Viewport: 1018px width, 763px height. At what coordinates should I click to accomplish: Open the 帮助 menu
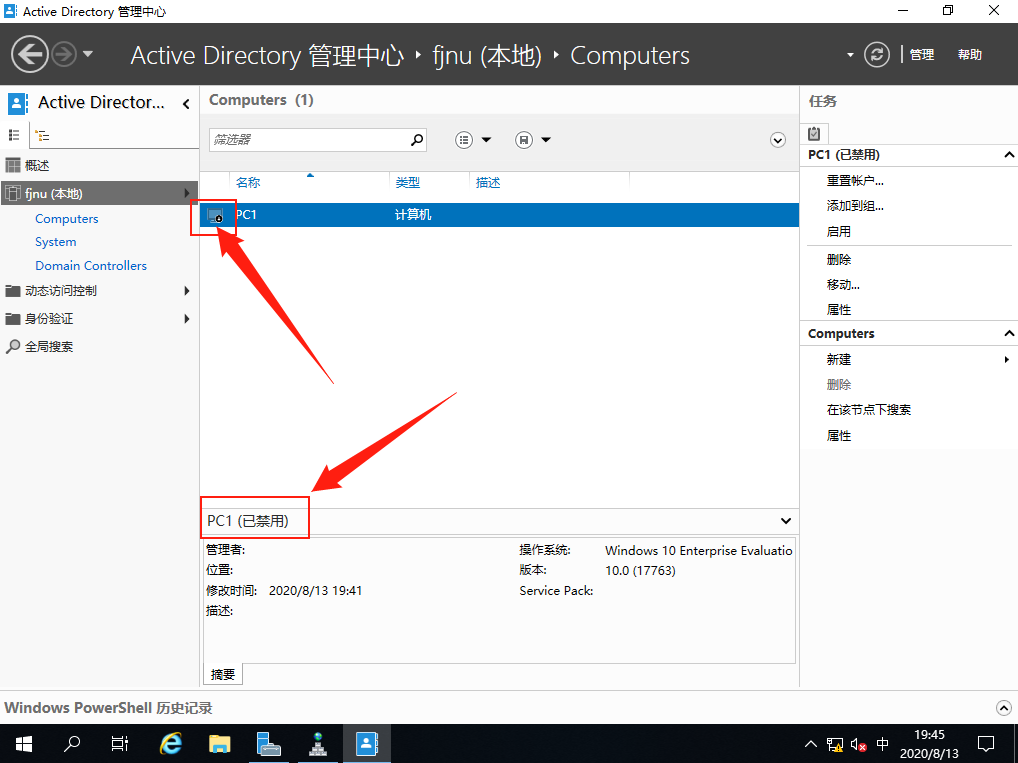[x=969, y=55]
